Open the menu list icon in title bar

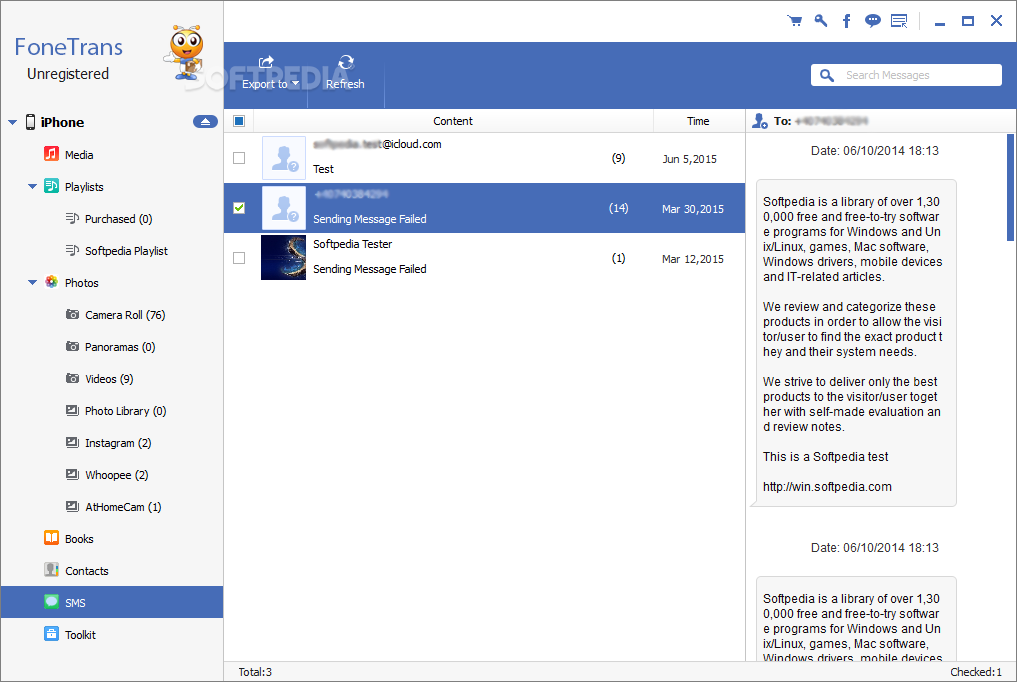click(899, 21)
